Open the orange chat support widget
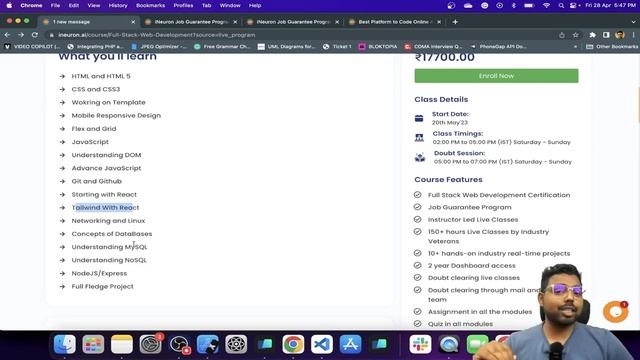This screenshot has width=640, height=360. (x=616, y=312)
